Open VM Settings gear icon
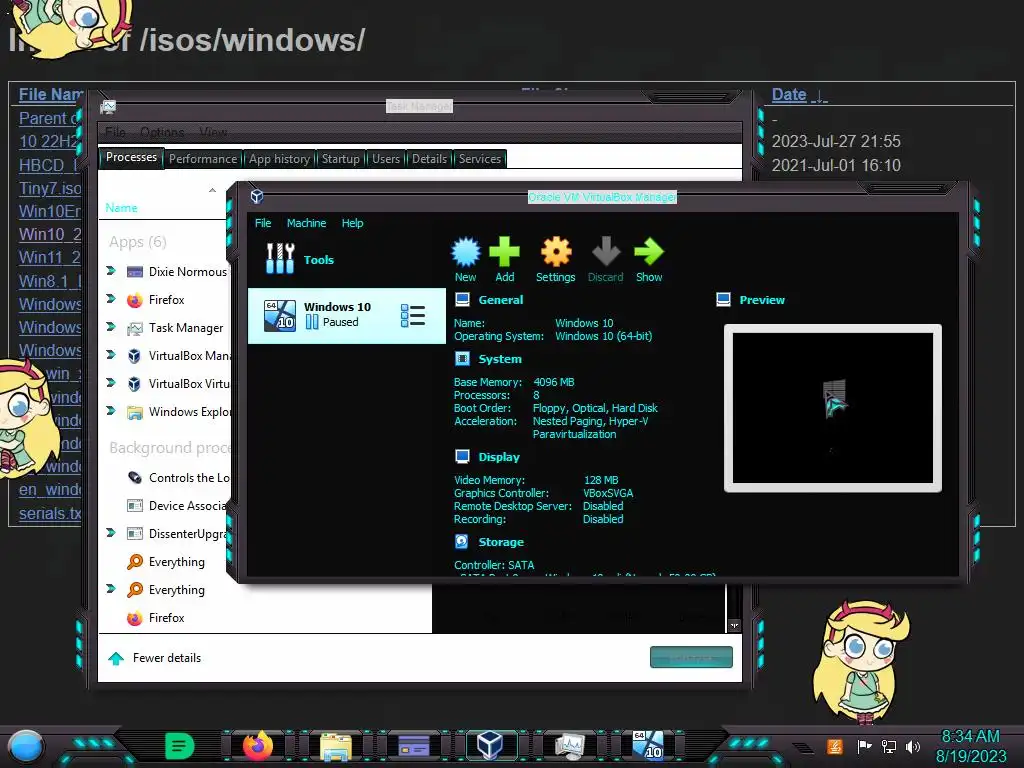This screenshot has height=768, width=1024. click(556, 252)
